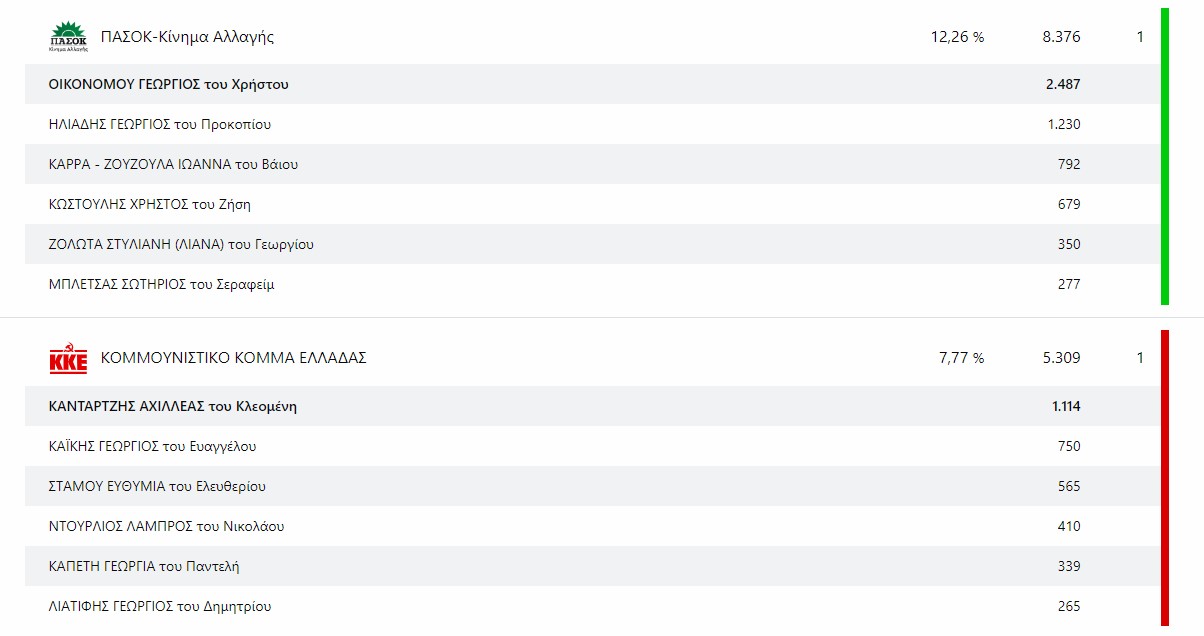Image resolution: width=1204 pixels, height=636 pixels.
Task: Click the PASOK party logo
Action: 68,37
